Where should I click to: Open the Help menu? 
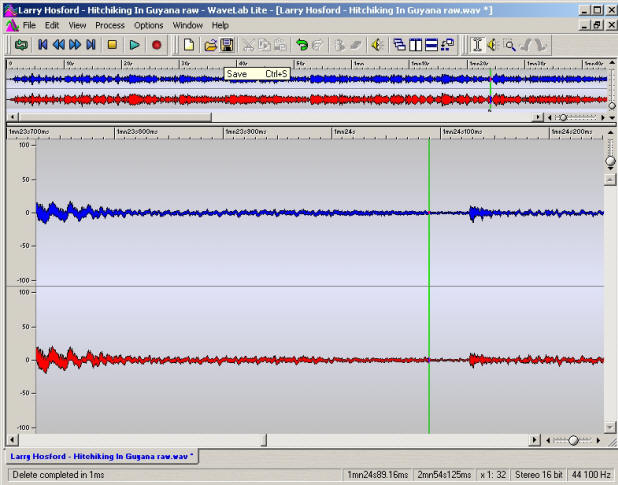tap(220, 25)
